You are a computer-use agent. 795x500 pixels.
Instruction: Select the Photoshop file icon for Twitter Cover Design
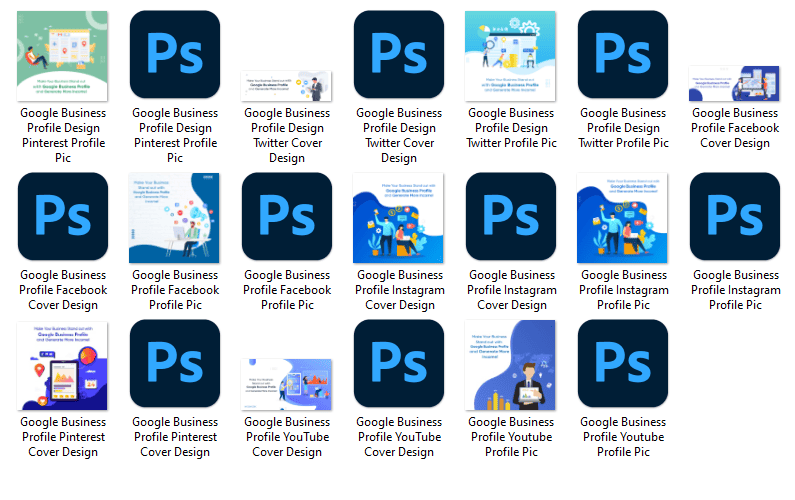[399, 54]
